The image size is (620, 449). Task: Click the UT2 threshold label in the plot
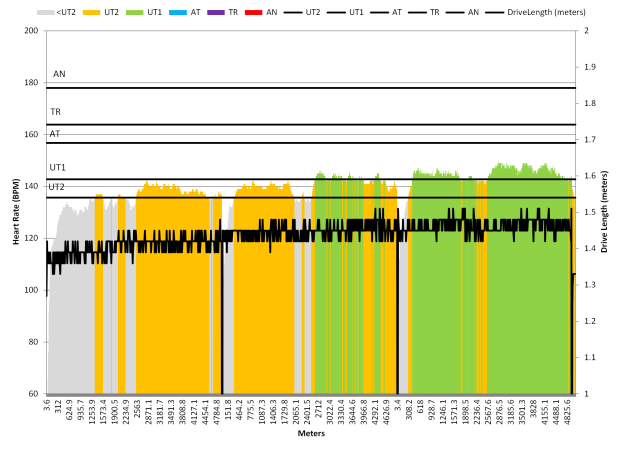coord(57,187)
